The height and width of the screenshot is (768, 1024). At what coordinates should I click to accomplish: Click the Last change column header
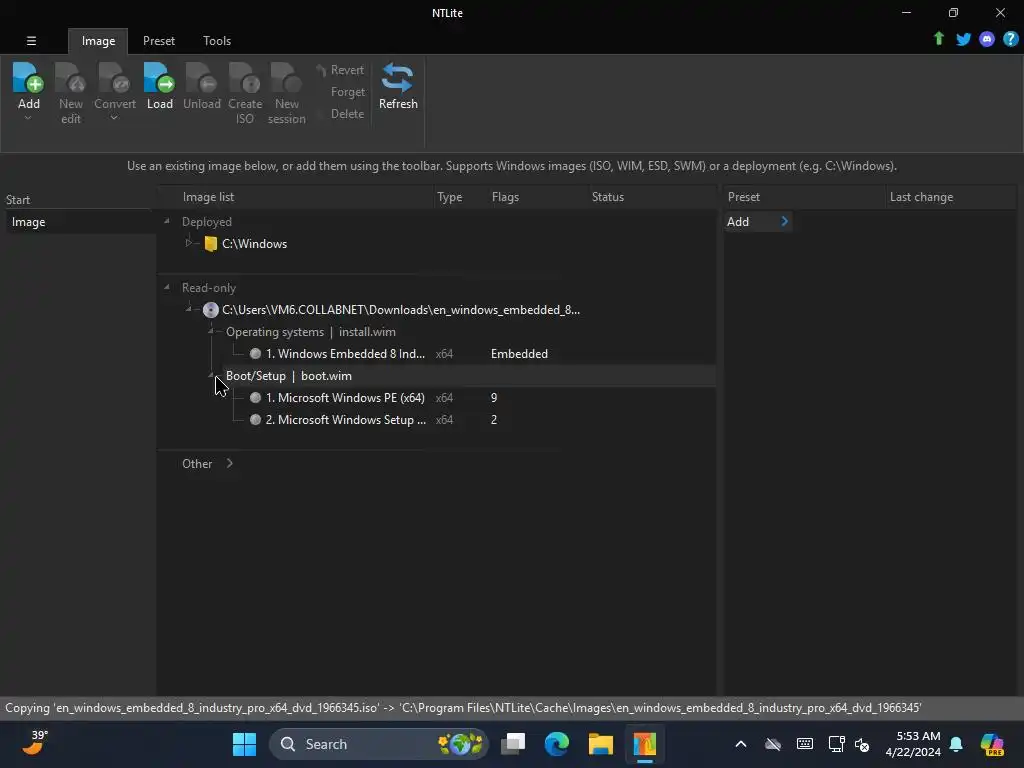pos(951,197)
